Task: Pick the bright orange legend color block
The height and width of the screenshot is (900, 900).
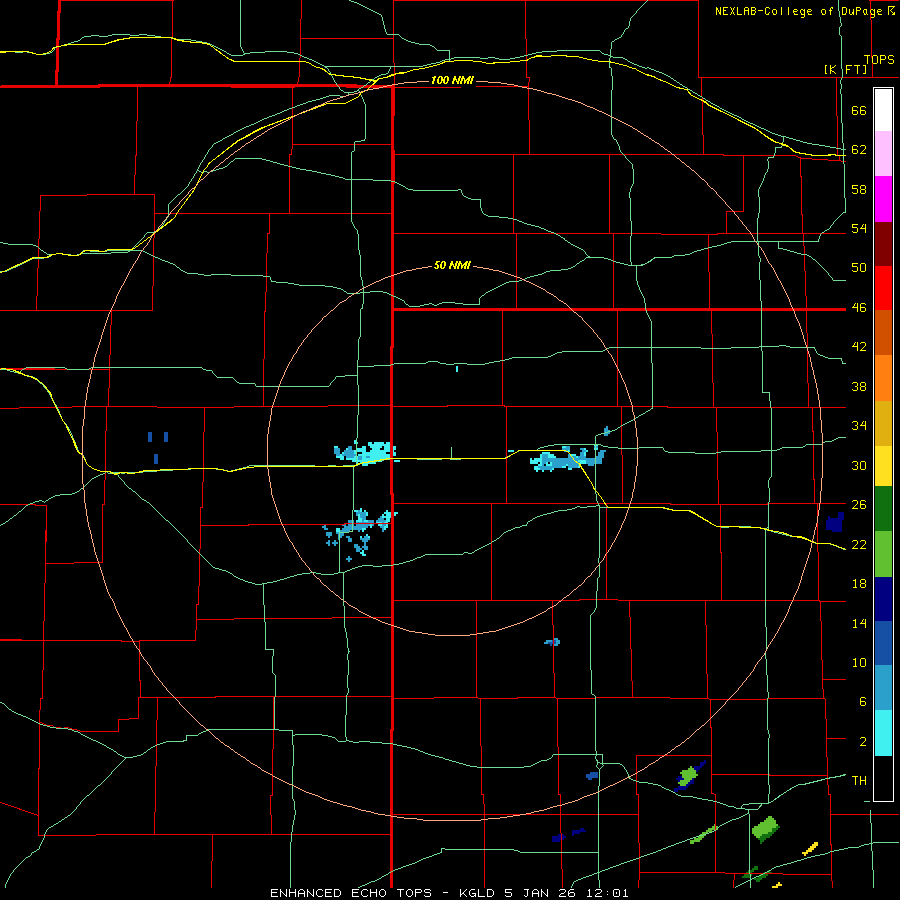Action: pos(883,378)
